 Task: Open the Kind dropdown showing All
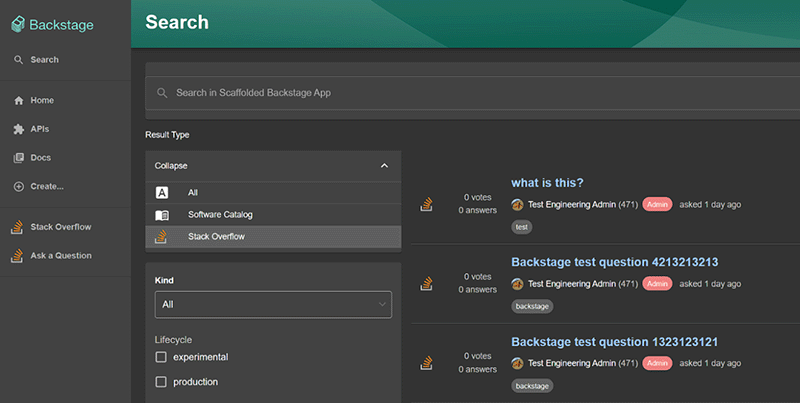click(273, 304)
